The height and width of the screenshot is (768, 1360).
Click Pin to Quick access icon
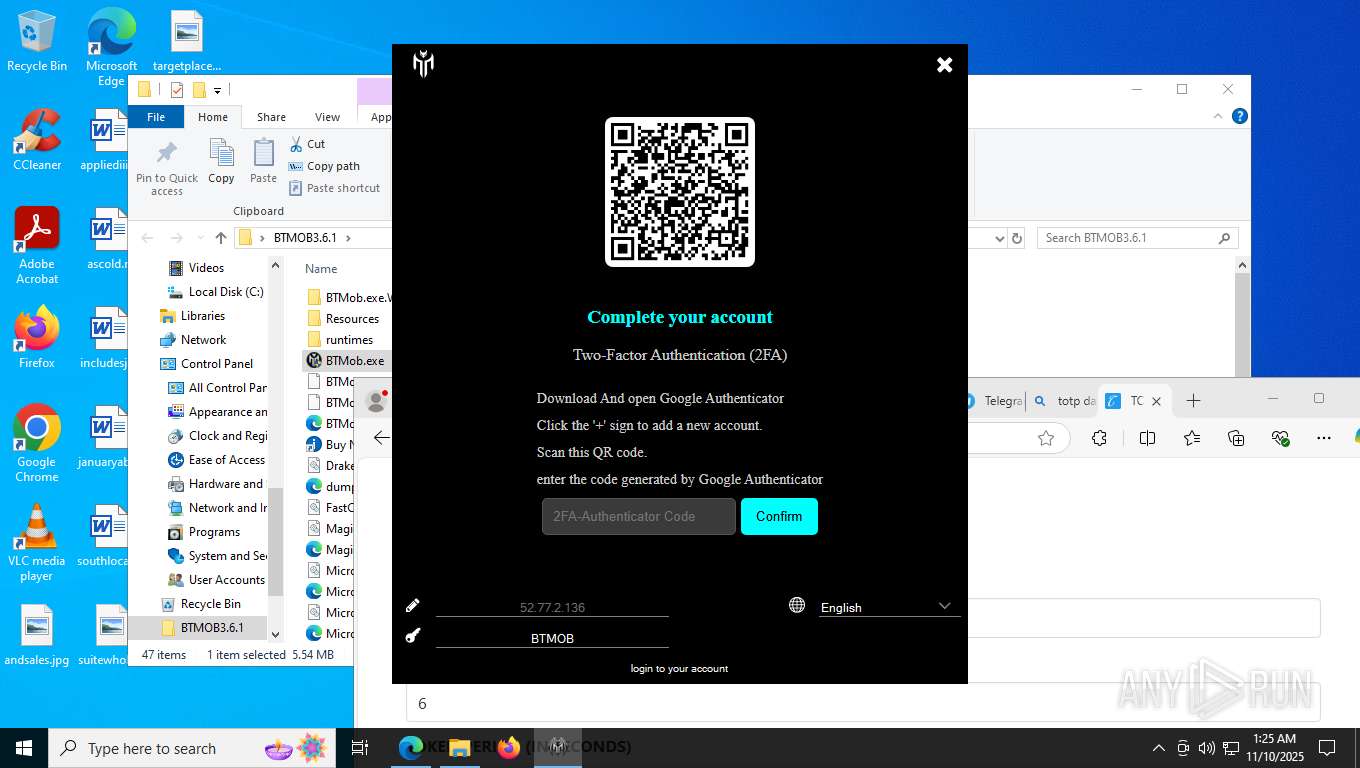(x=167, y=167)
